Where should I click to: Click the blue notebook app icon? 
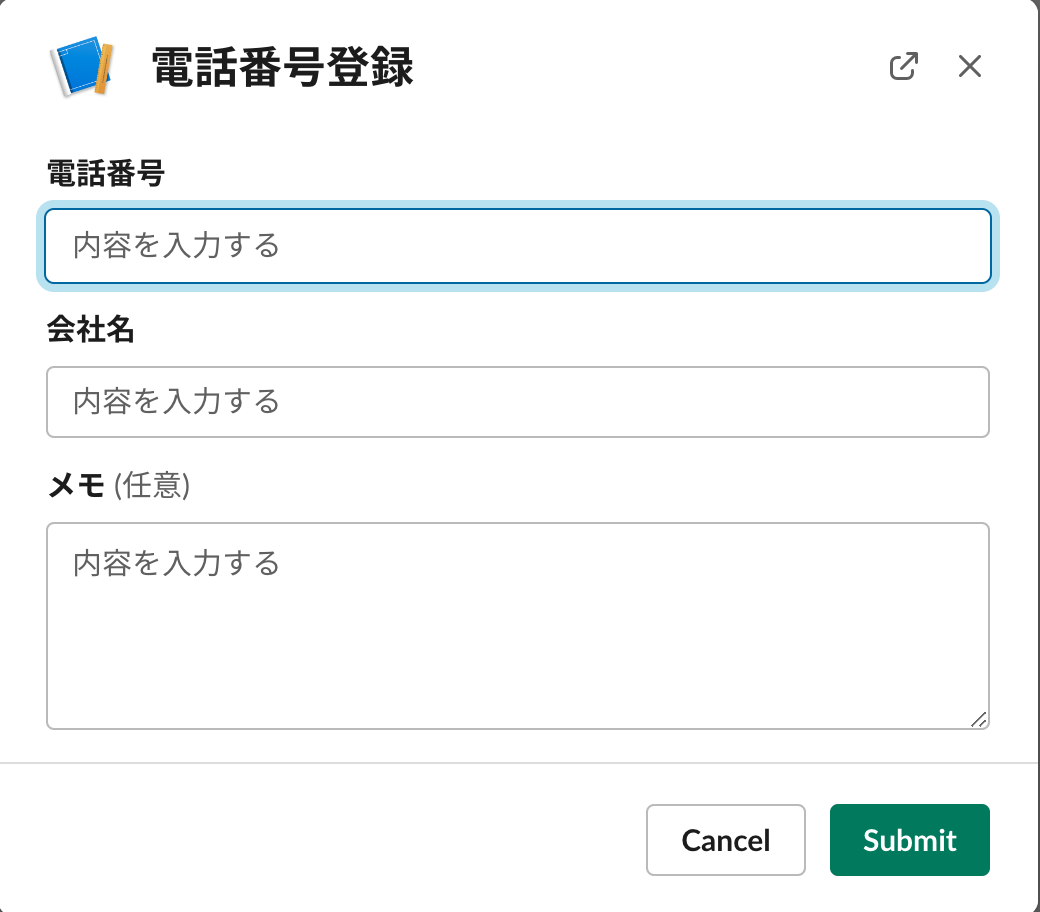coord(82,67)
